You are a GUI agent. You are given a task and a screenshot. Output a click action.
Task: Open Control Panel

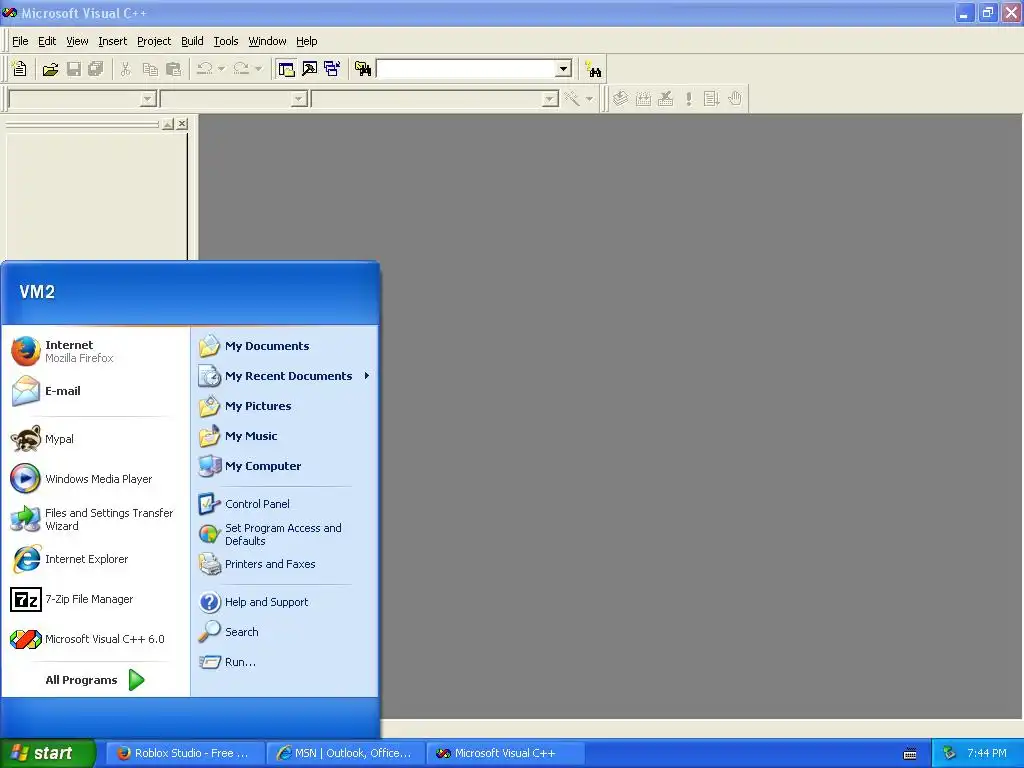[x=284, y=504]
